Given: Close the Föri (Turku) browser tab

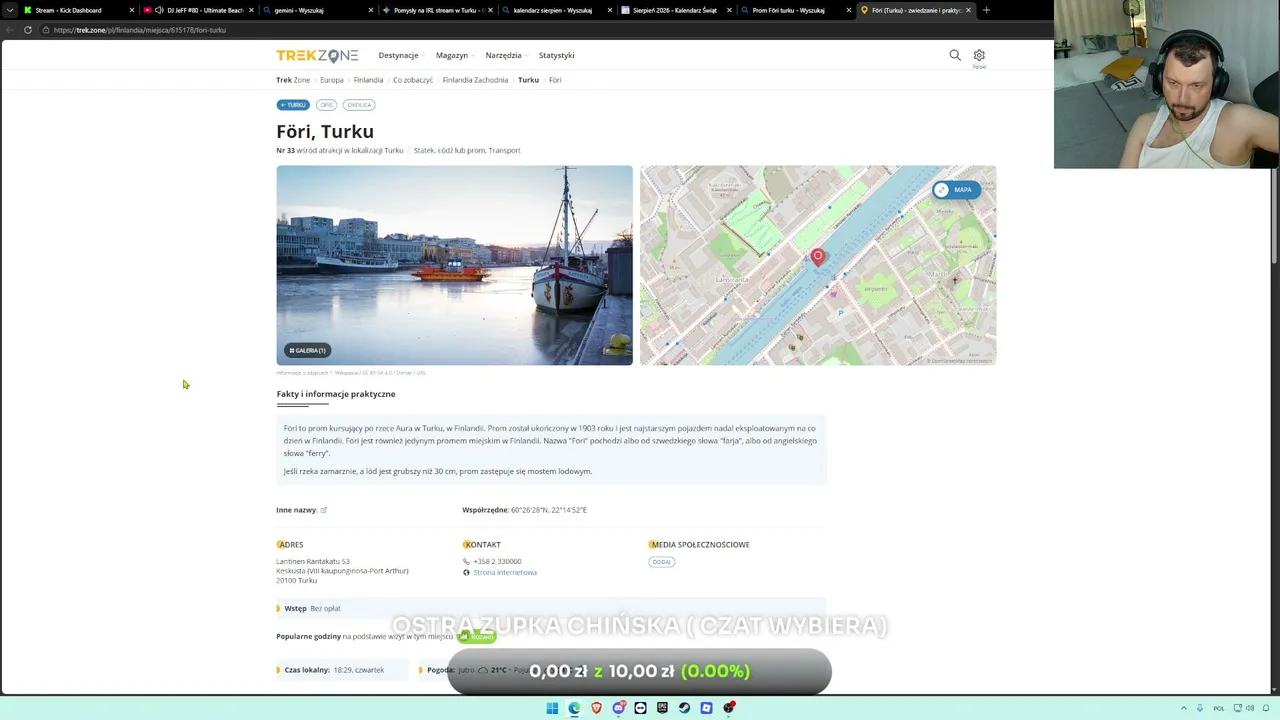Looking at the screenshot, I should (x=968, y=10).
